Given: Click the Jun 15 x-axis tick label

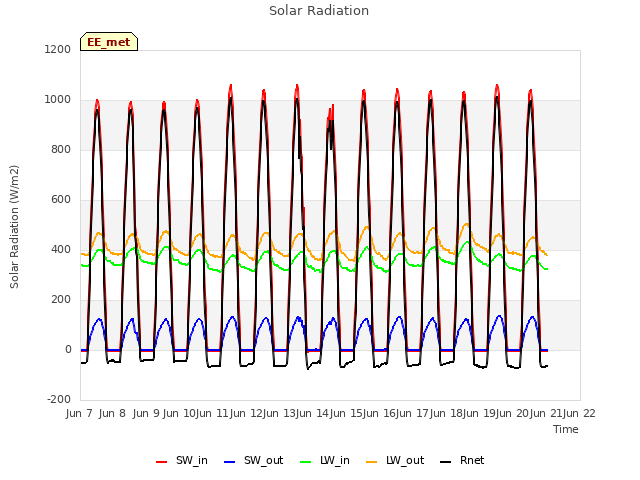Looking at the screenshot, I should coord(346,413).
